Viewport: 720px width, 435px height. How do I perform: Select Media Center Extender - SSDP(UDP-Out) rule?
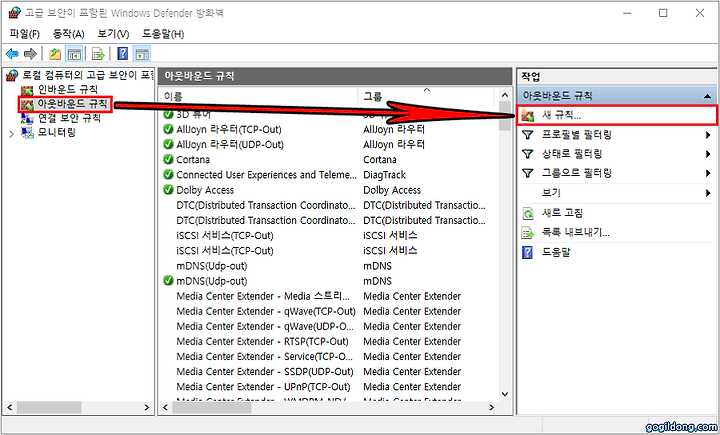(265, 372)
